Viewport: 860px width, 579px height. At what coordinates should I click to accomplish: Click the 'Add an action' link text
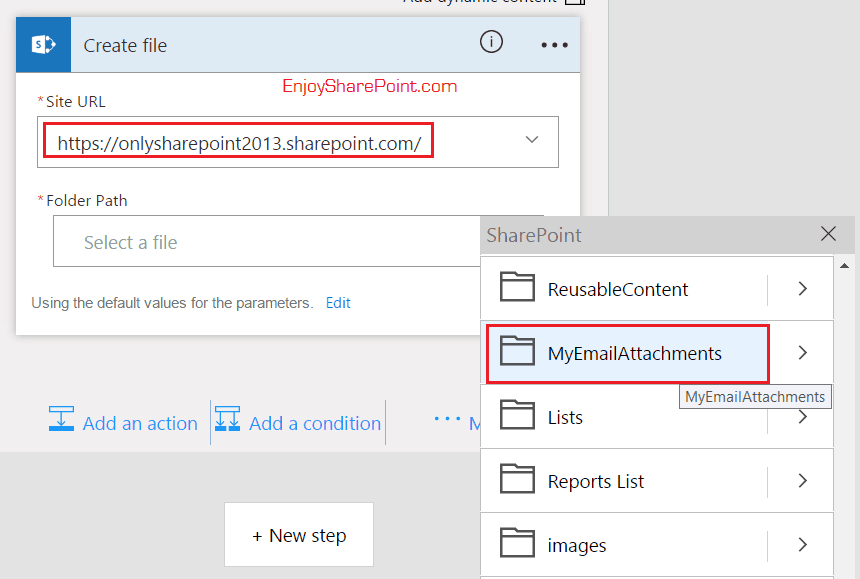[x=140, y=423]
